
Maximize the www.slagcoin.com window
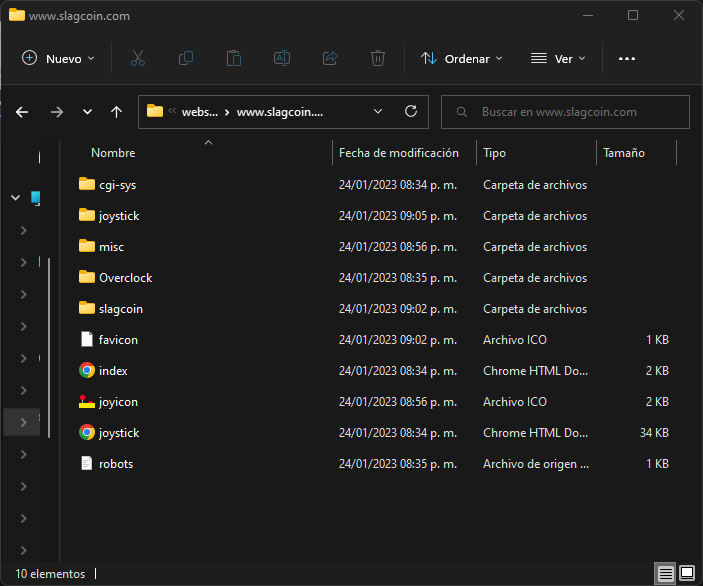click(633, 15)
